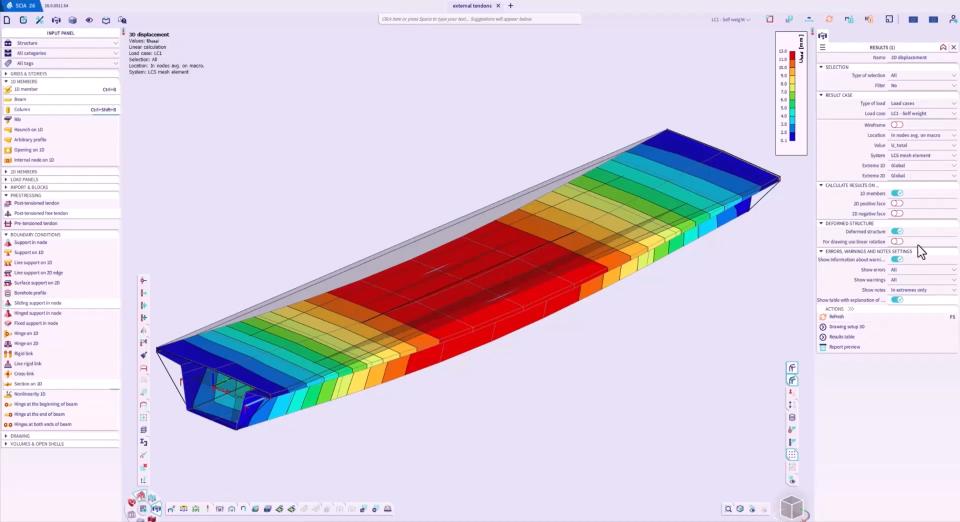
Task: Turn on 2D positive face results
Action: click(x=897, y=203)
